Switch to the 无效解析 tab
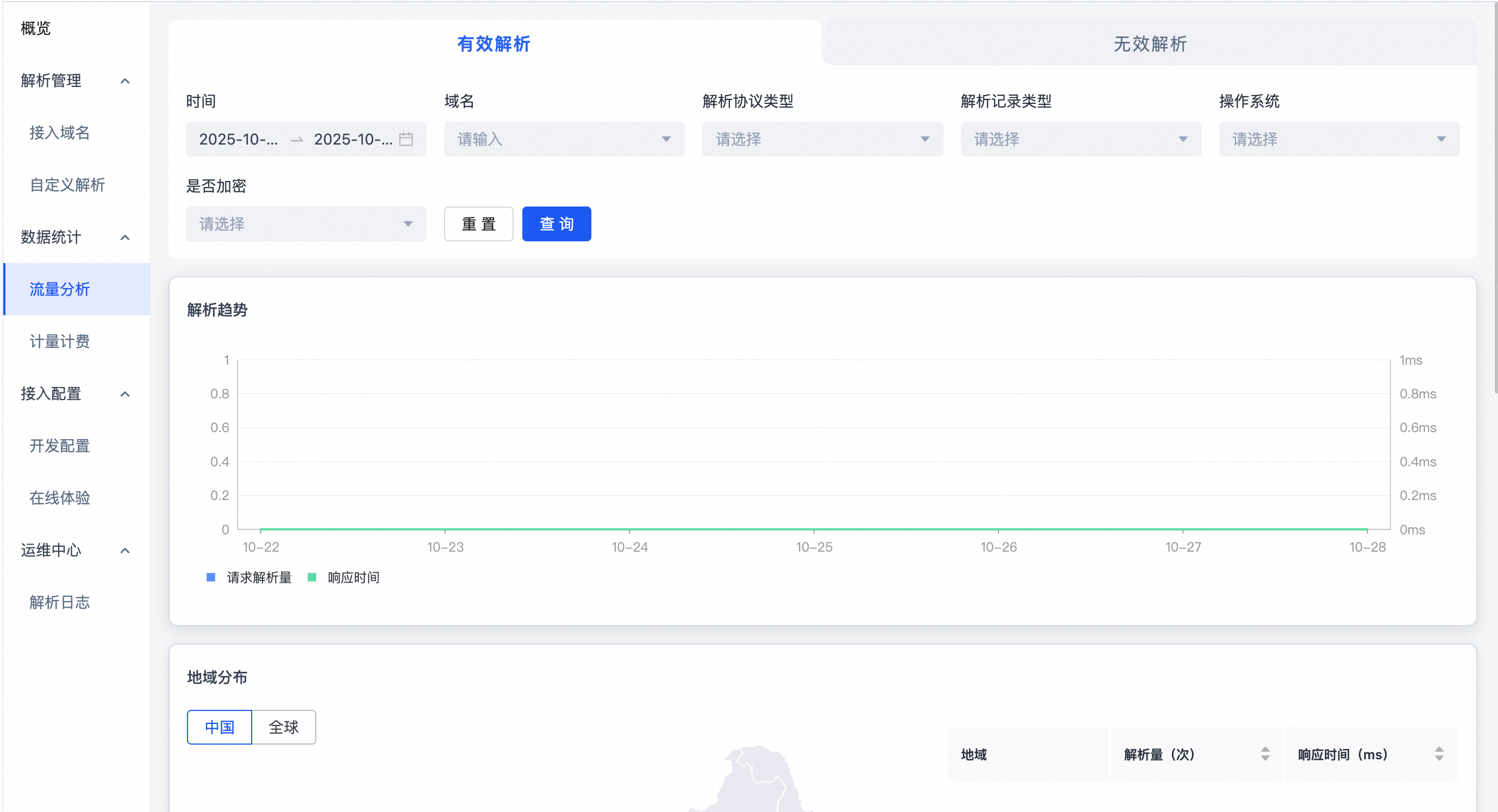The width and height of the screenshot is (1498, 812). click(1150, 43)
